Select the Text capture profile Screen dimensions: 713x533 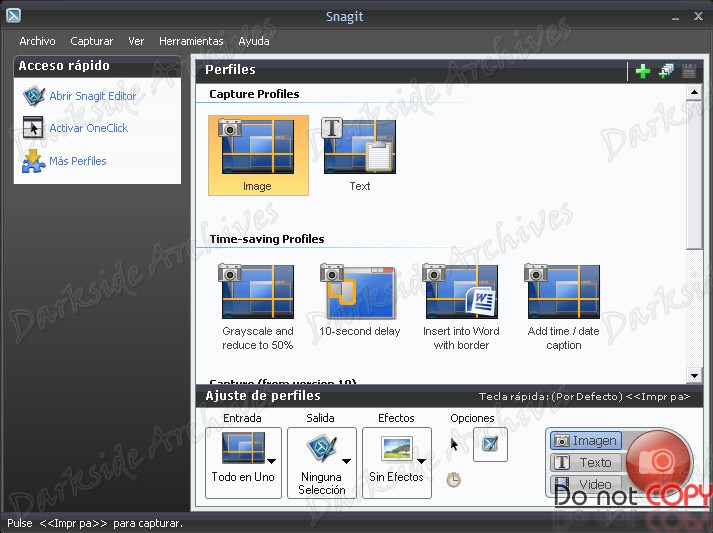359,155
